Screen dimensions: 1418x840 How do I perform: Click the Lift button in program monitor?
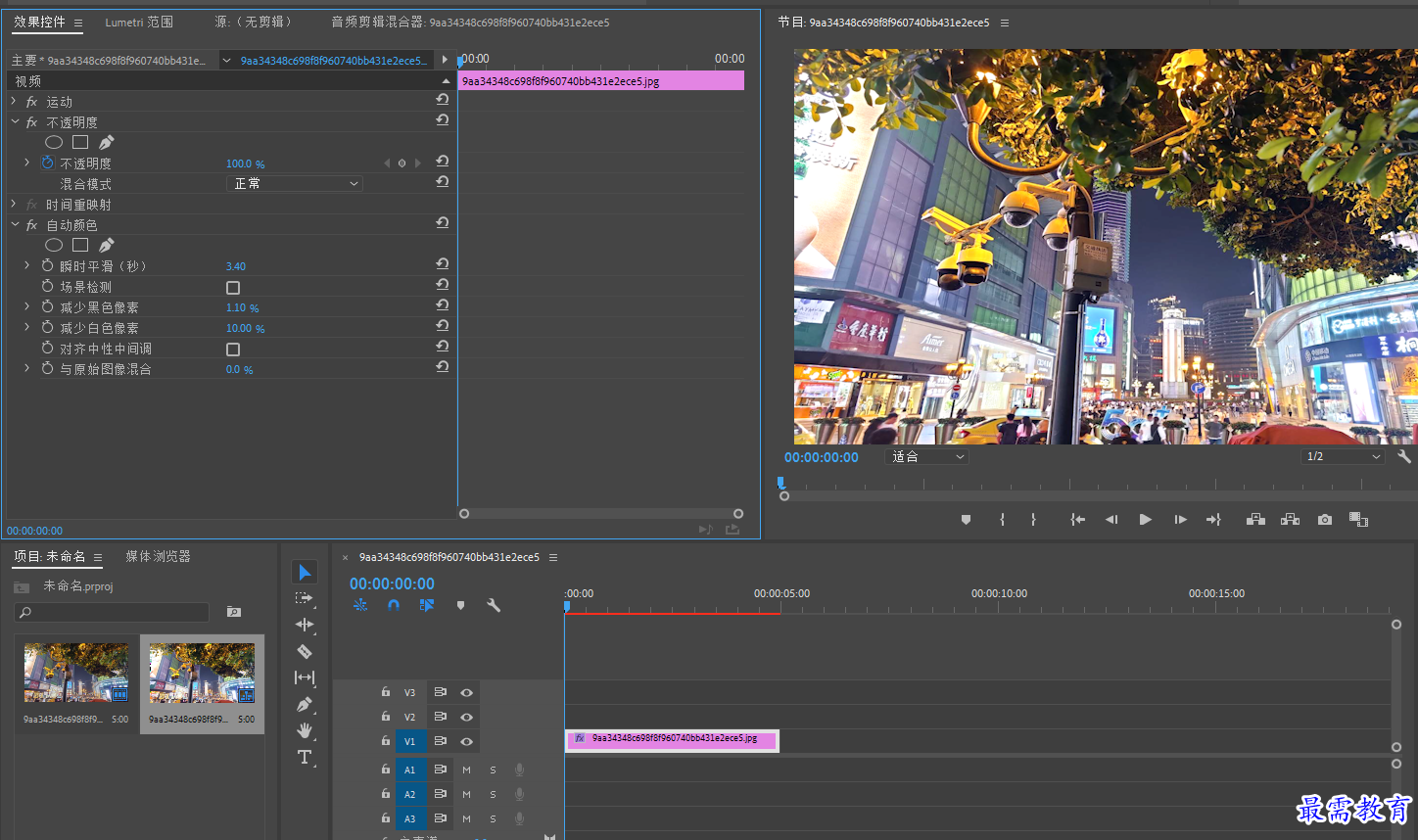point(1255,520)
